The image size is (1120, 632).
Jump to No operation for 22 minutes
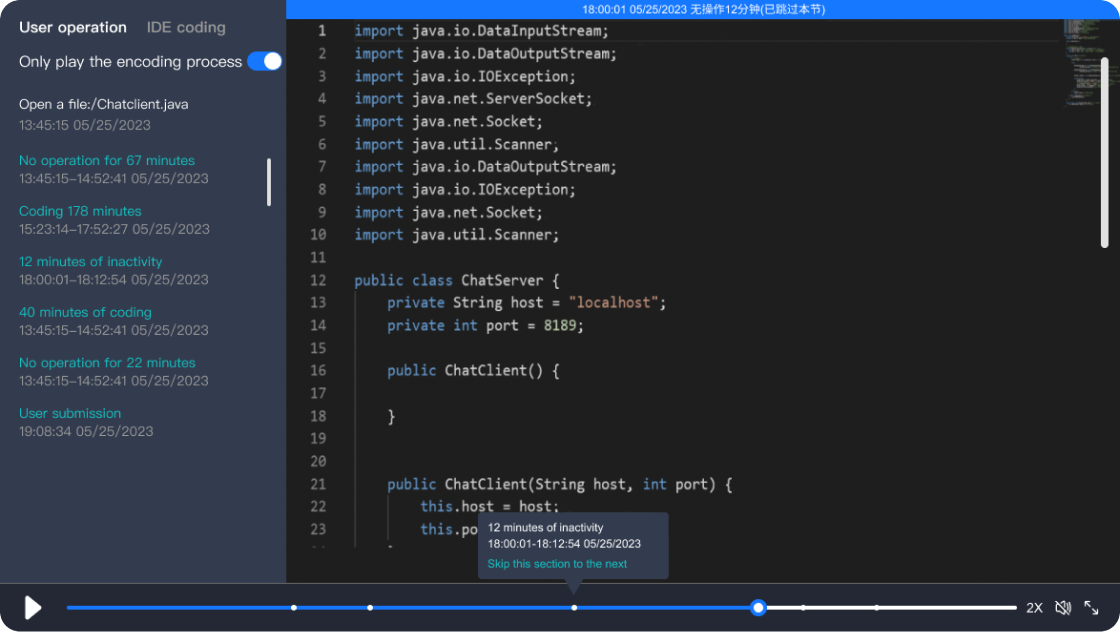107,363
